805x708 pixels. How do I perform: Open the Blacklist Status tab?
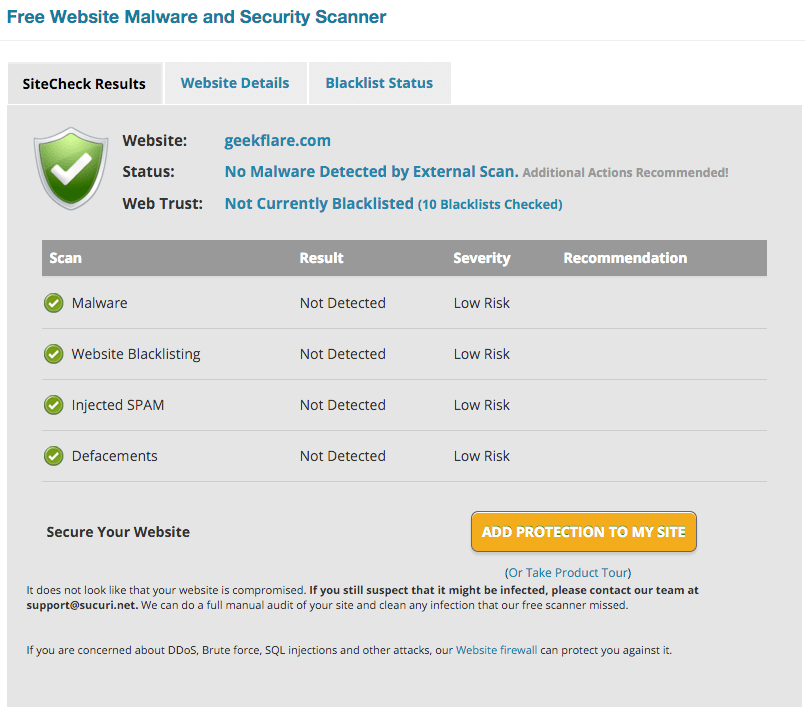coord(379,83)
